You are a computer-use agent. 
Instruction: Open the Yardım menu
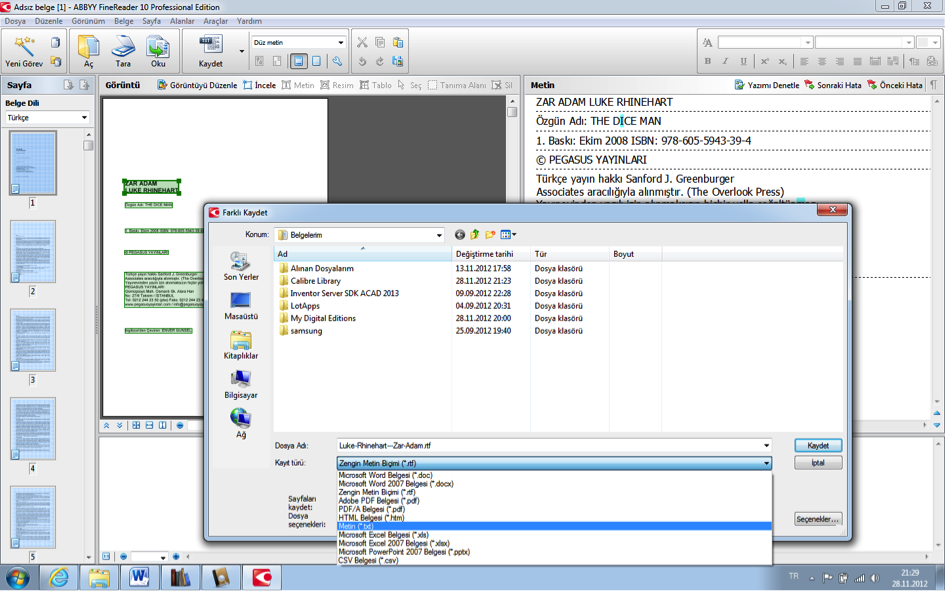[249, 21]
